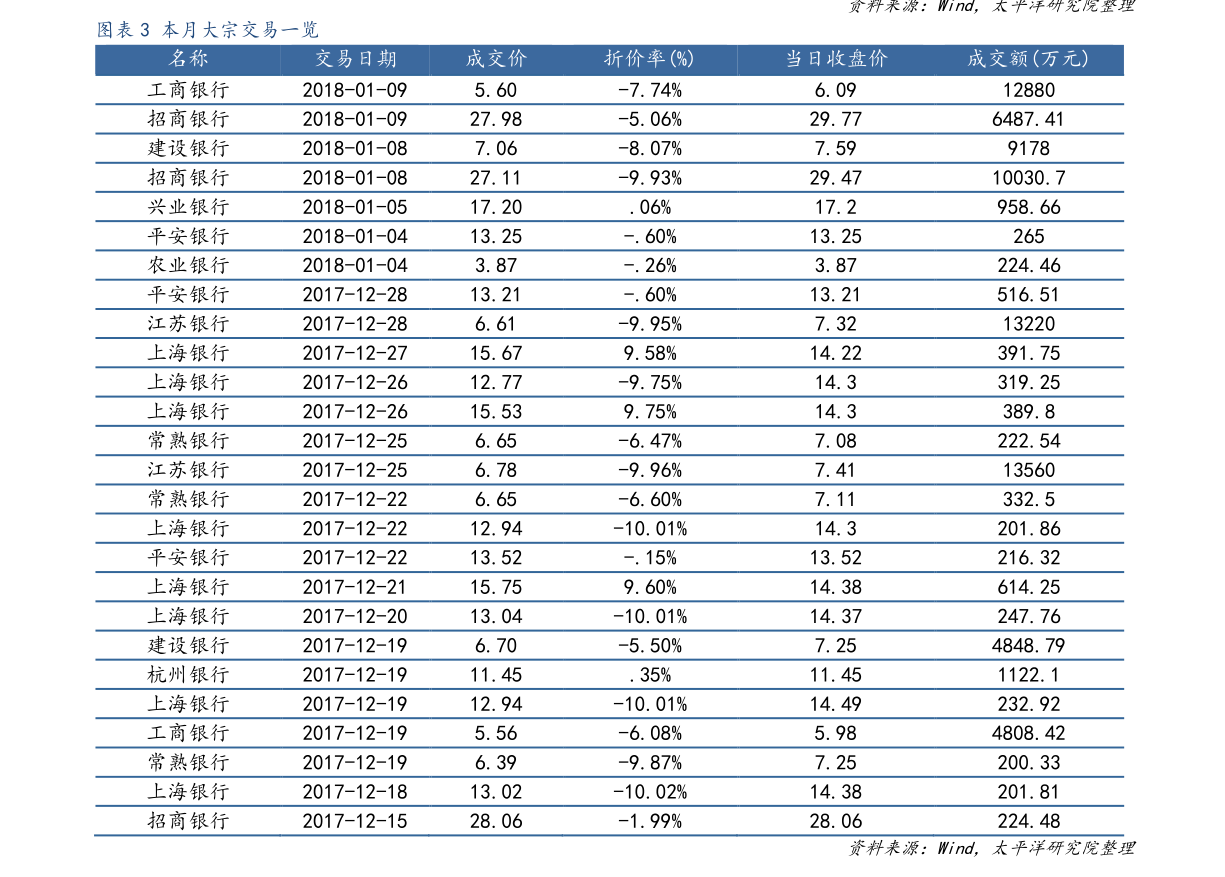Select the discount rate -7.74% cell
Viewport: 1225px width, 877px height.
click(650, 90)
